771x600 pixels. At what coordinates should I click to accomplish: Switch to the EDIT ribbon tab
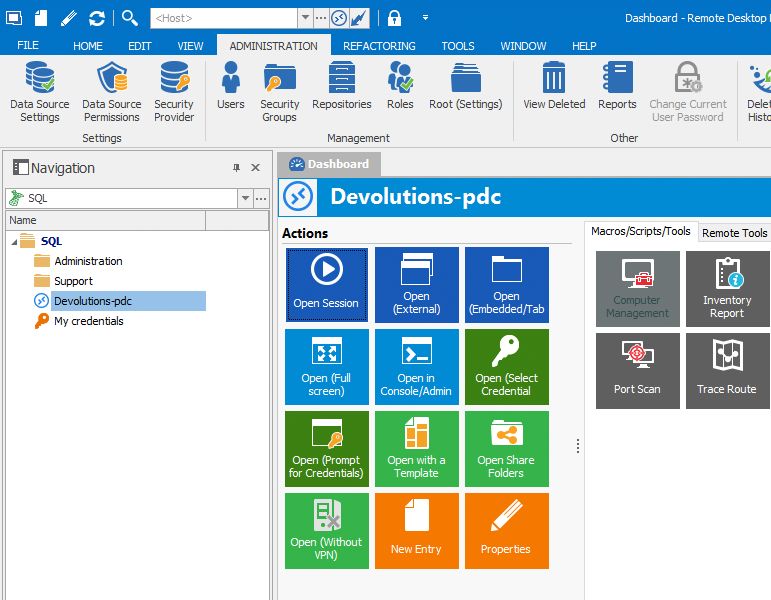pos(140,46)
